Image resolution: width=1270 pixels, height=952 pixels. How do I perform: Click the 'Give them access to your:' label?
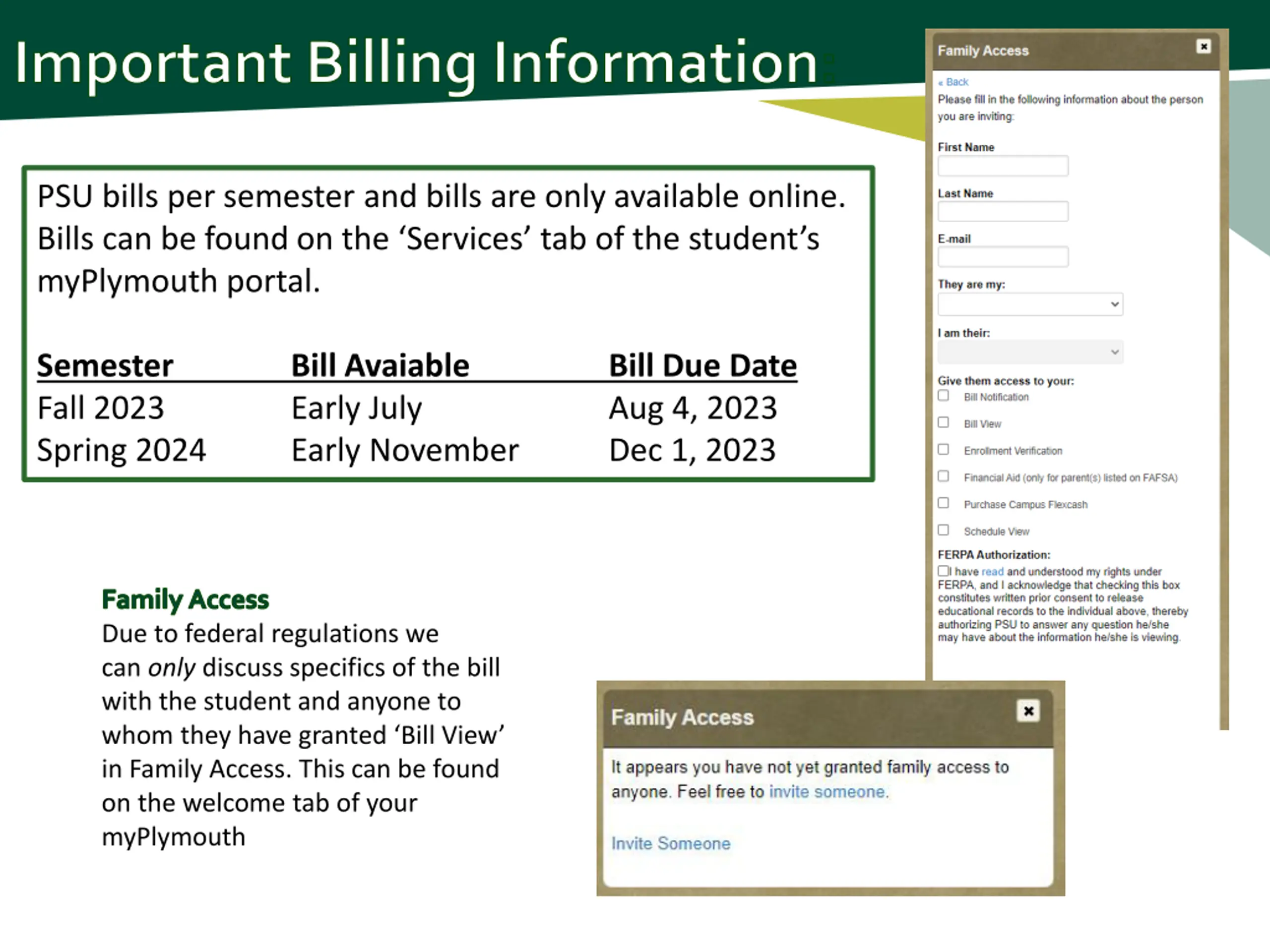pos(1006,381)
